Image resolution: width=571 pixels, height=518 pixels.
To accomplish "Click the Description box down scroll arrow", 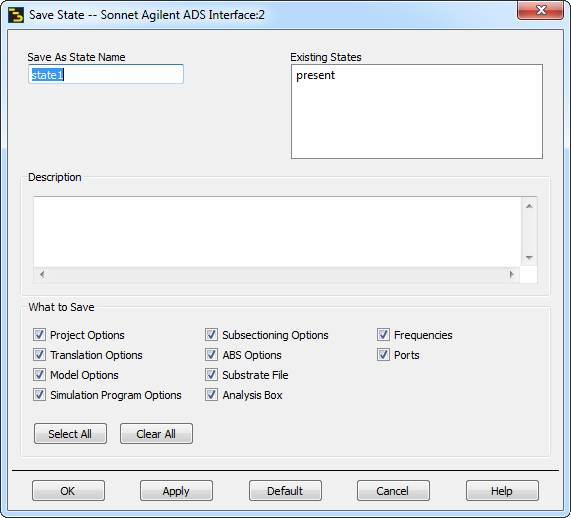I will [529, 258].
